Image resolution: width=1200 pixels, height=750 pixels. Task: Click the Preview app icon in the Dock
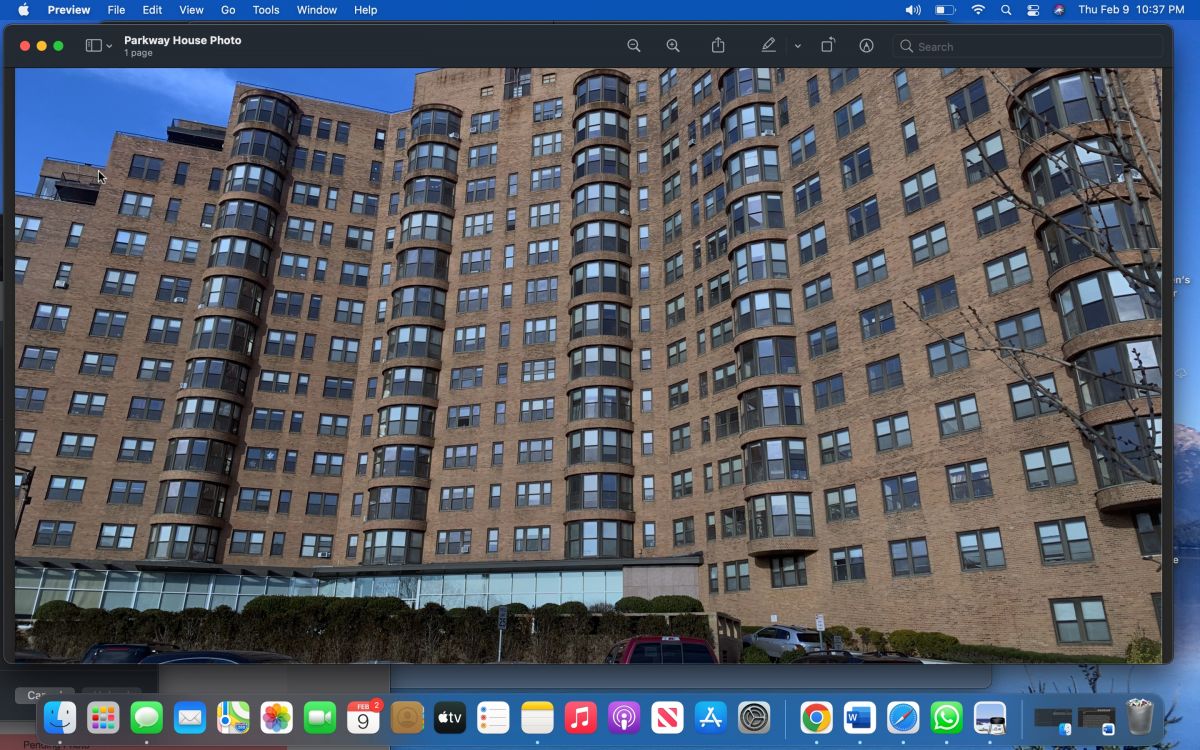990,717
